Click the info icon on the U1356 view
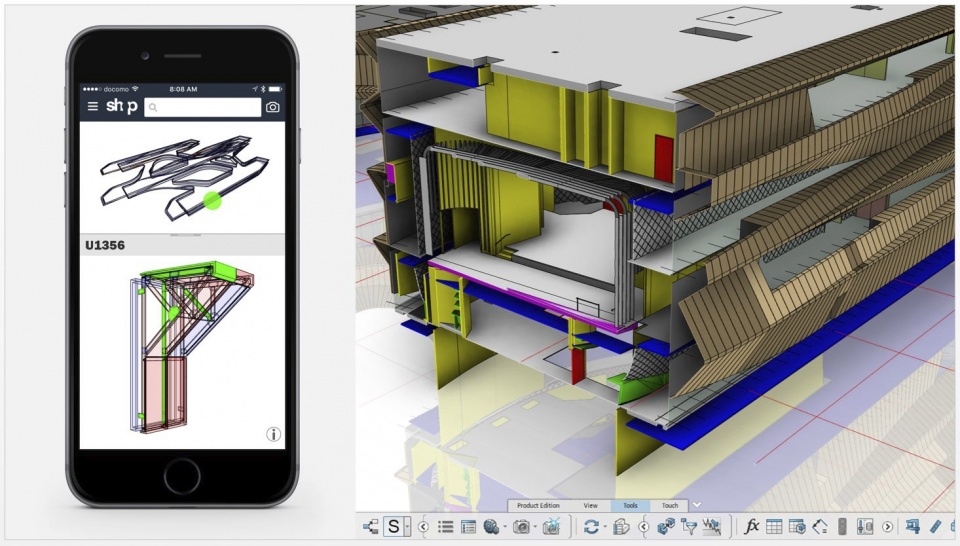The width and height of the screenshot is (960, 546). click(x=273, y=434)
